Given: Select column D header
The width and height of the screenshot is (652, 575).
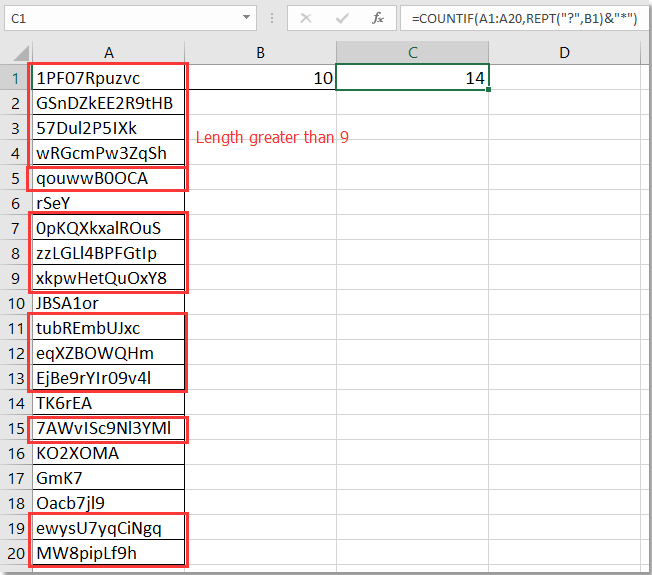Looking at the screenshot, I should [564, 52].
